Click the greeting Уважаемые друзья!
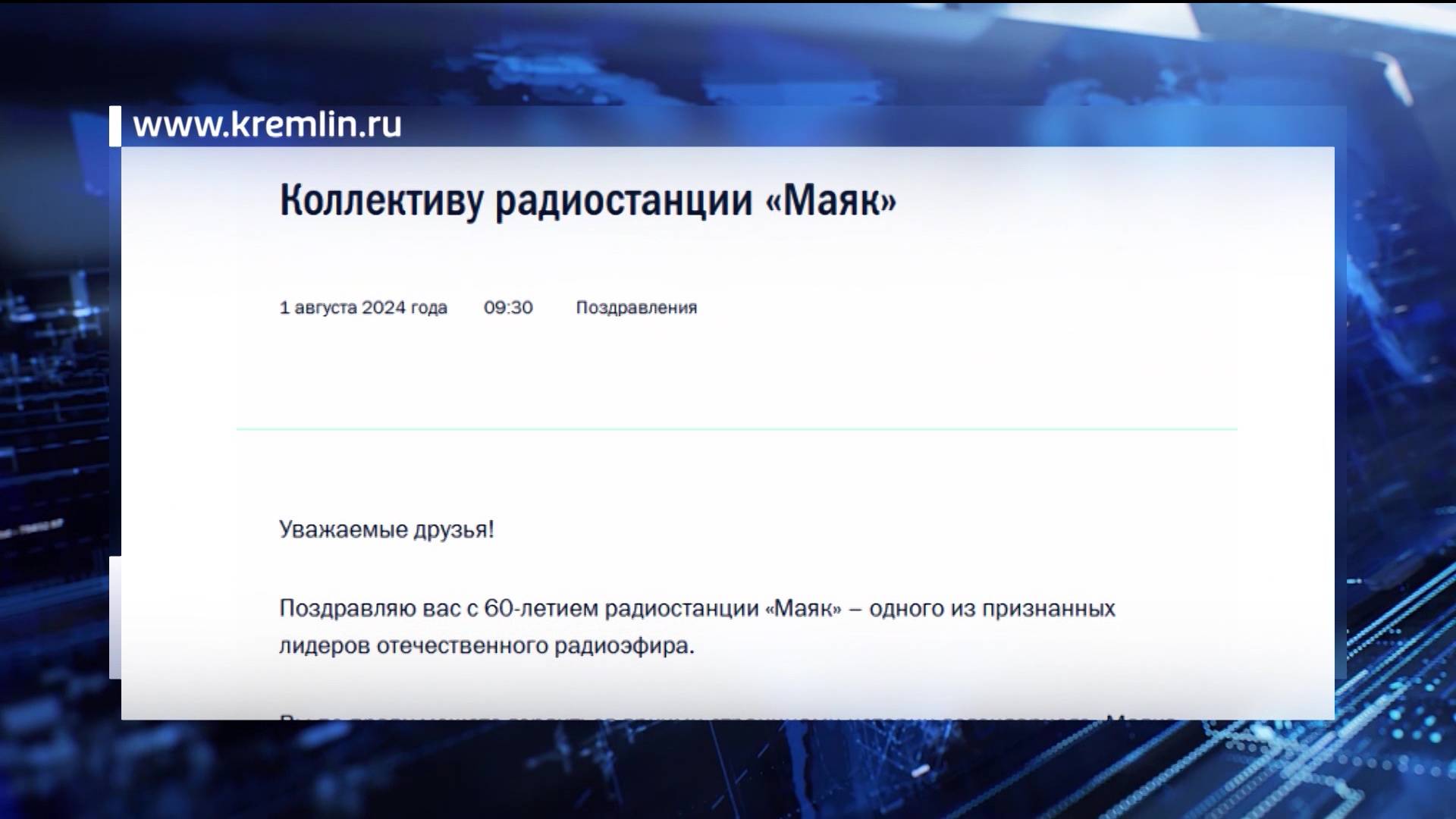1456x819 pixels. 386,529
